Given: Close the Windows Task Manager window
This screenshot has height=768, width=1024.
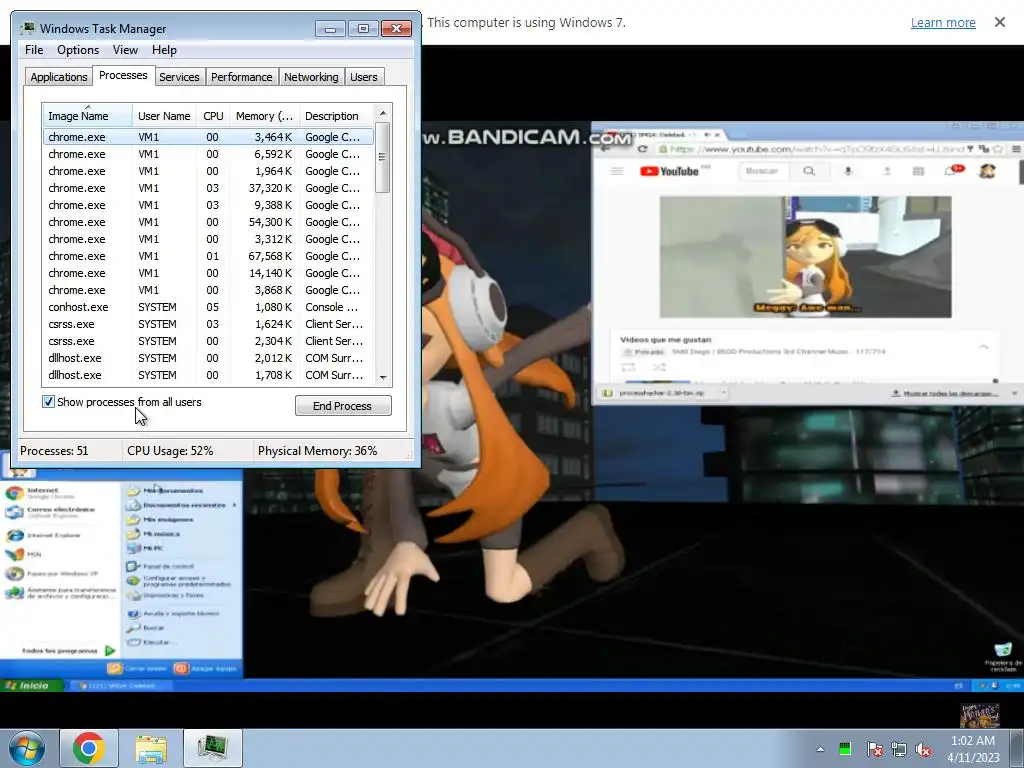Looking at the screenshot, I should click(x=396, y=28).
